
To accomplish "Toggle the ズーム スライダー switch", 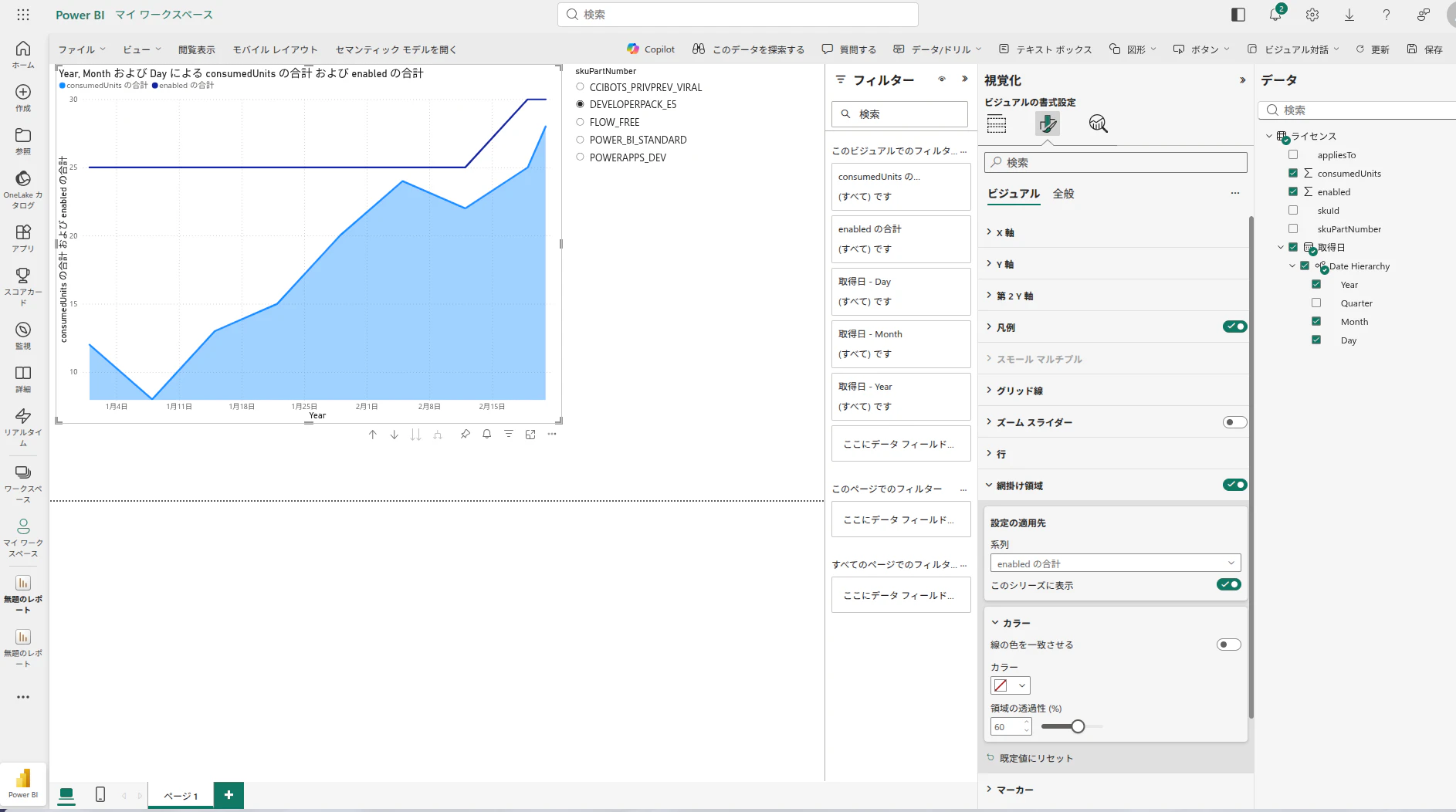I will (1234, 422).
